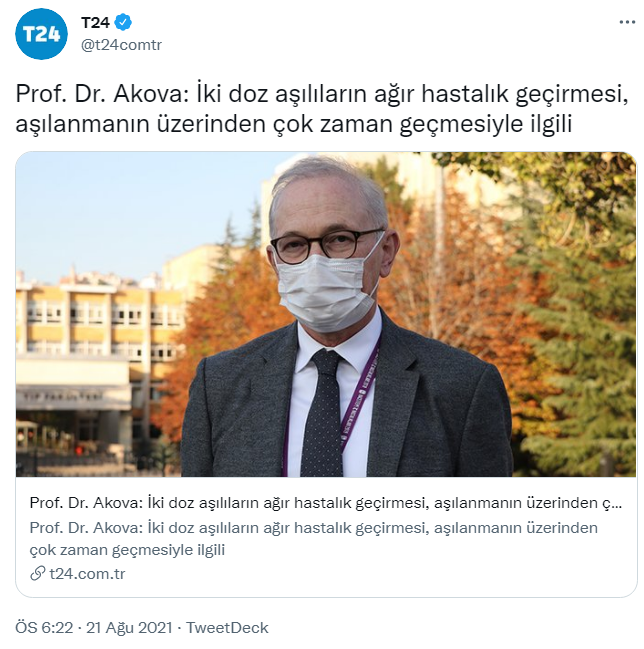Select the tweet's second line starting aşılanmanın
The image size is (644, 649).
point(293,124)
